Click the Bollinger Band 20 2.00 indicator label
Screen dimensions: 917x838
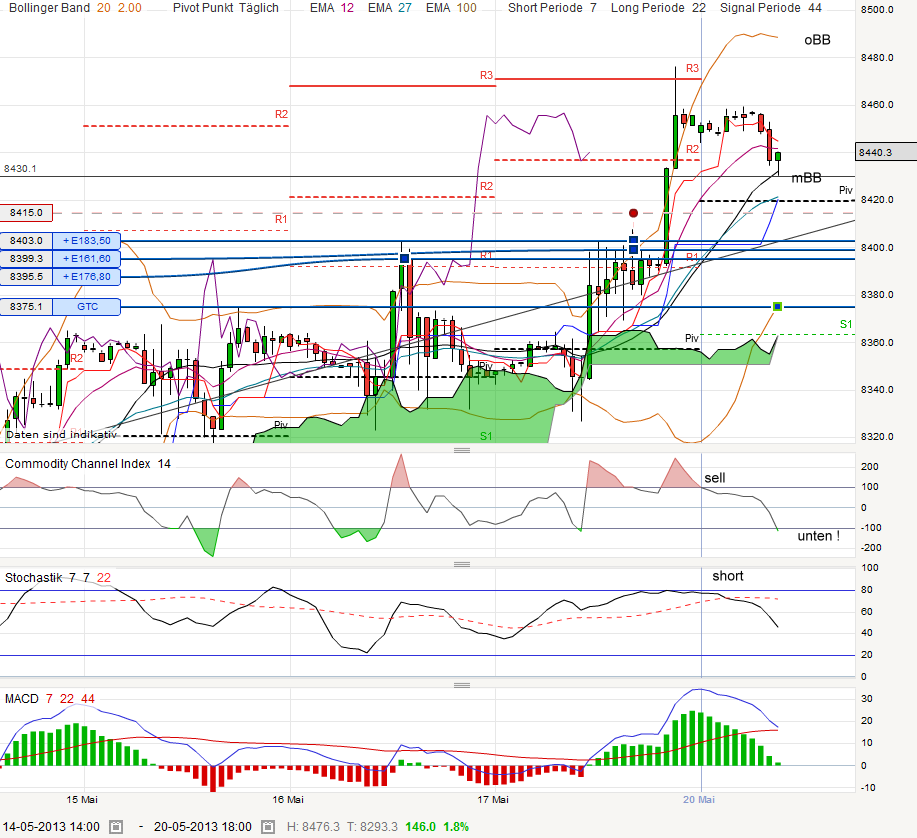(x=75, y=8)
